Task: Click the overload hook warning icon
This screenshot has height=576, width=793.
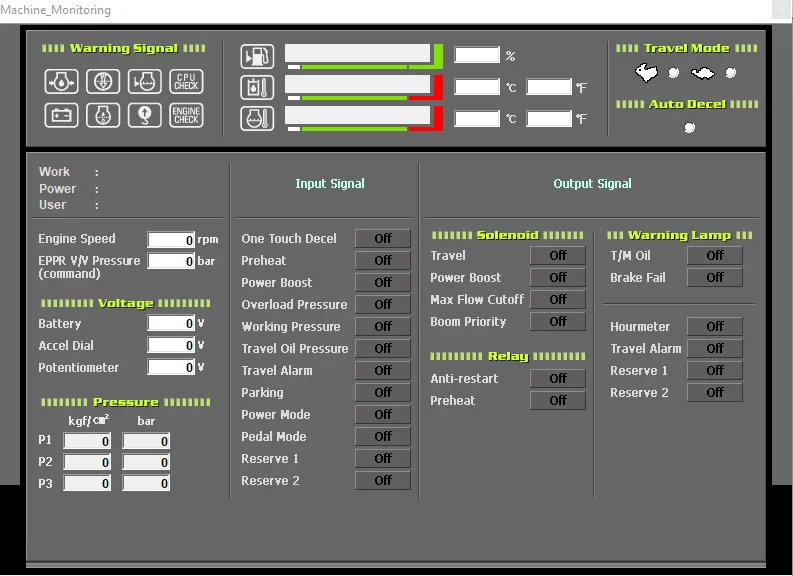Action: coord(145,115)
